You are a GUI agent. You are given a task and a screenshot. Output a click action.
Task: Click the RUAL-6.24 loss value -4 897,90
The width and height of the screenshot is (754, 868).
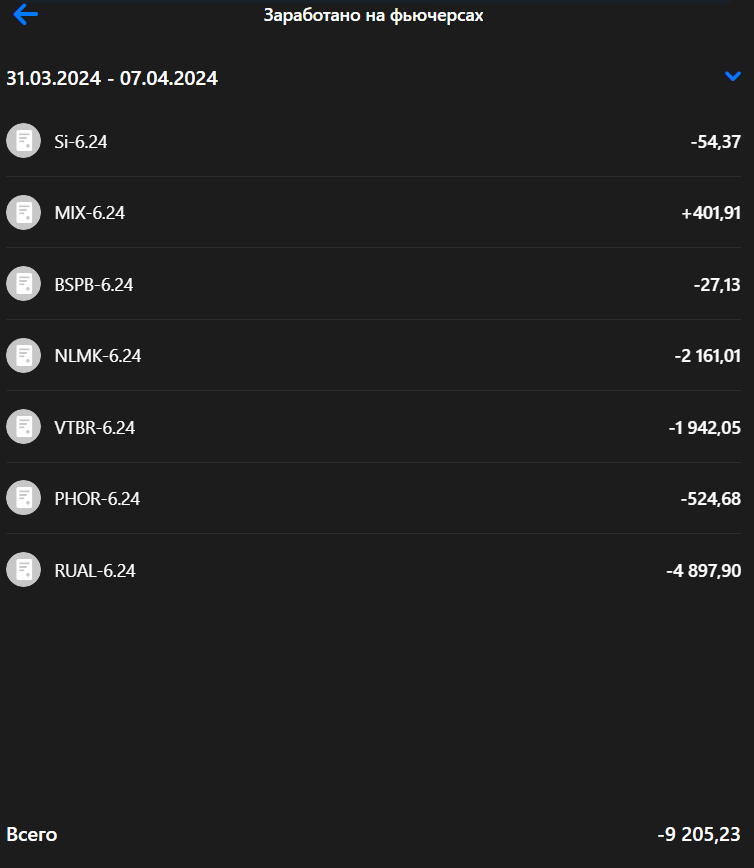click(x=703, y=571)
